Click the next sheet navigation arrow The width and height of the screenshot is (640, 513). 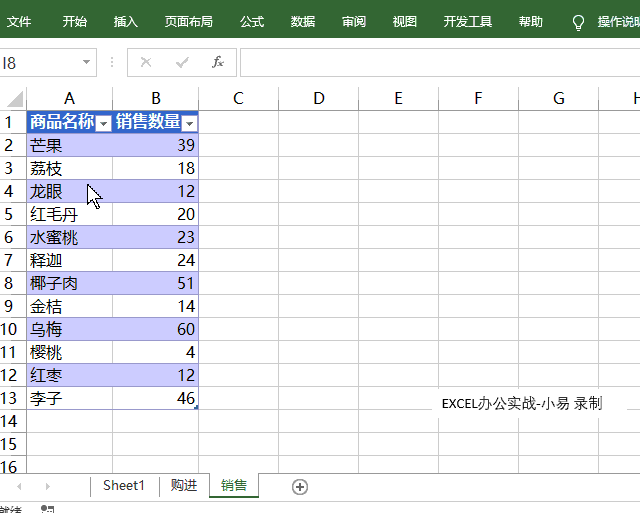48,486
